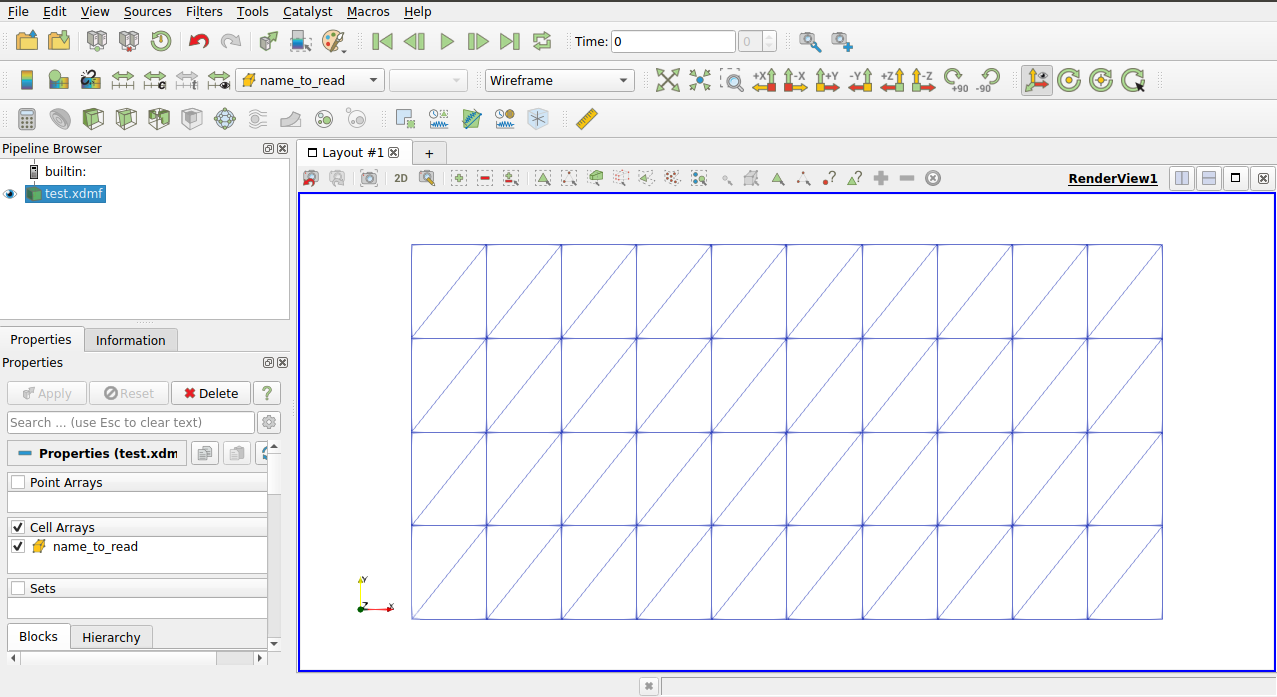Rescale colors to the visible data range
The height and width of the screenshot is (697, 1277).
(219, 80)
